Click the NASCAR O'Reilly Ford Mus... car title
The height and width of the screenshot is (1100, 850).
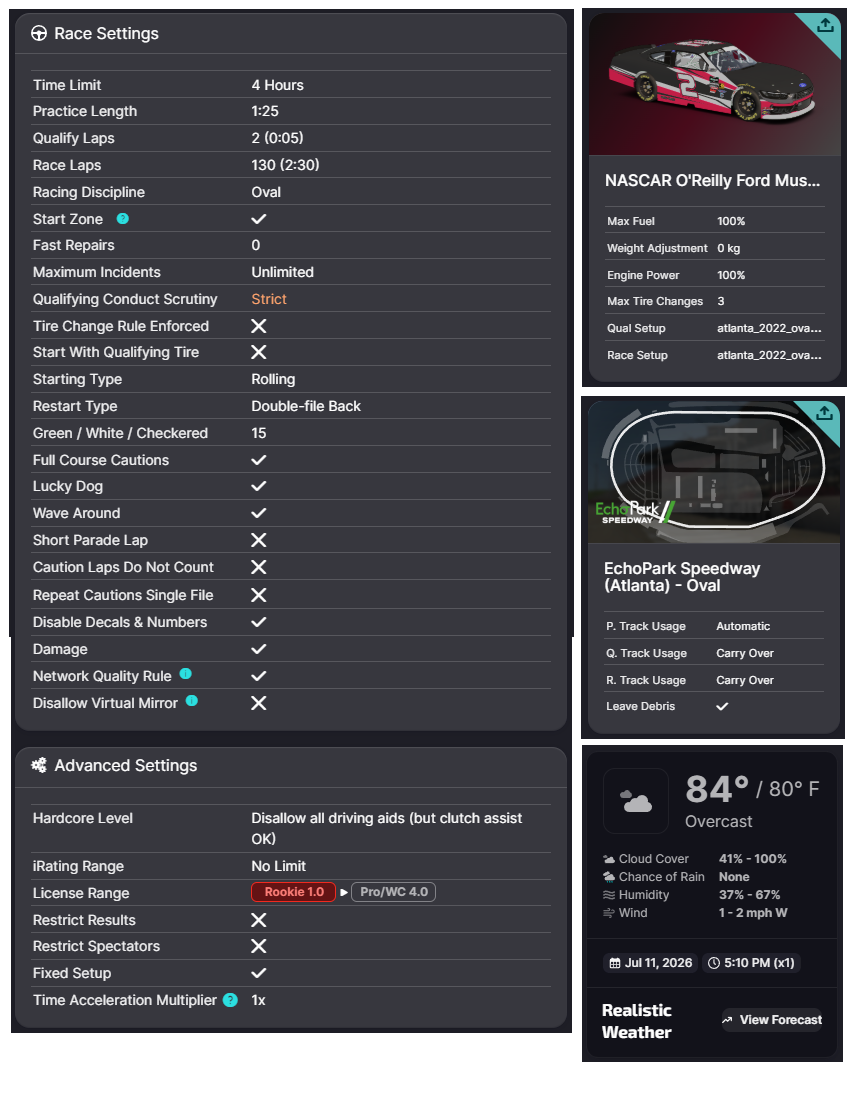(x=713, y=181)
